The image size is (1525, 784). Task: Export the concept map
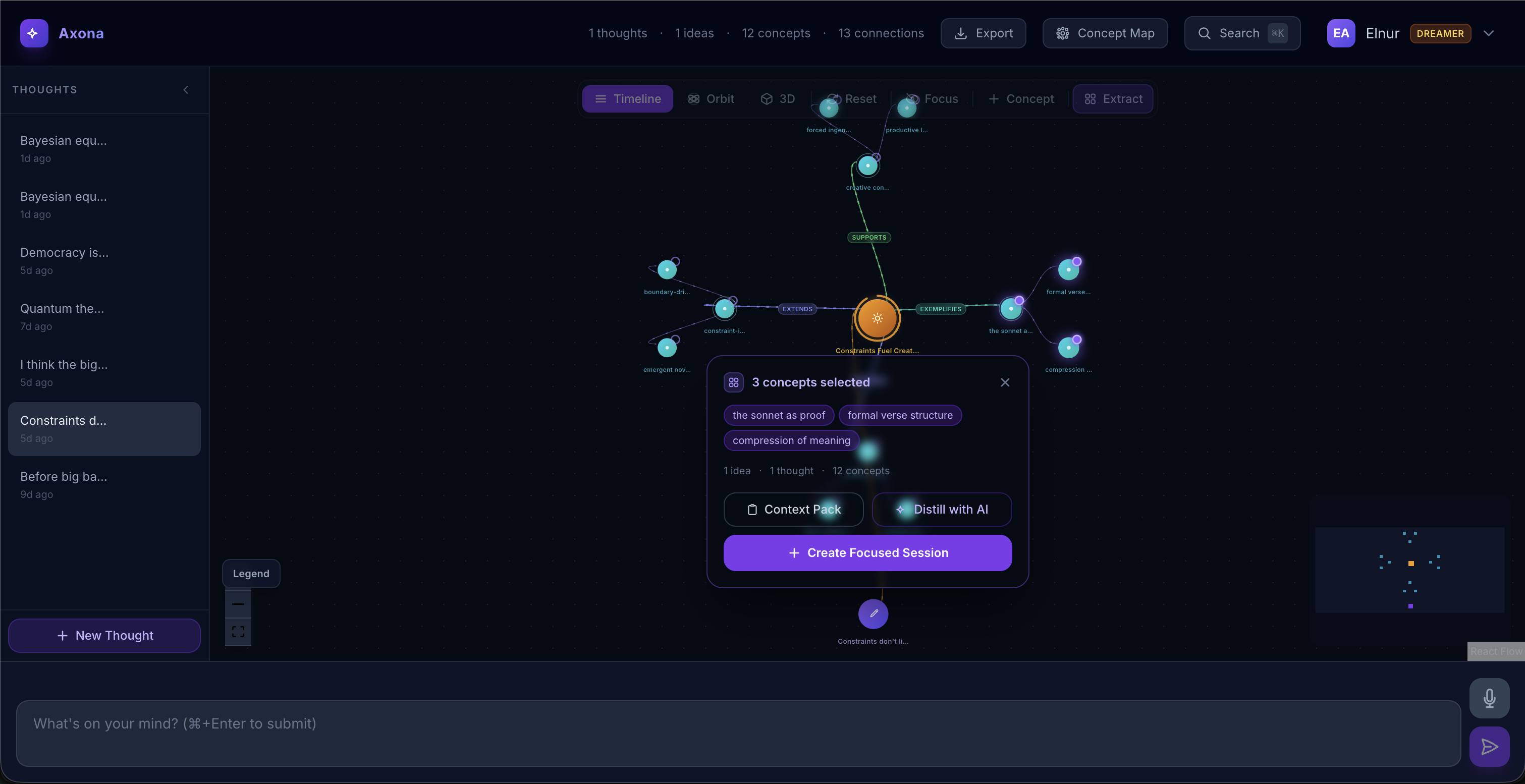coord(984,33)
